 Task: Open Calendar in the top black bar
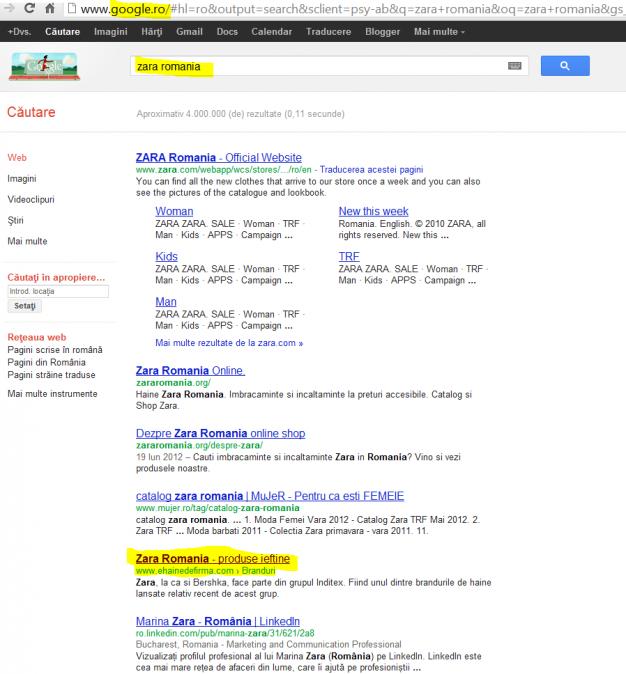click(271, 32)
